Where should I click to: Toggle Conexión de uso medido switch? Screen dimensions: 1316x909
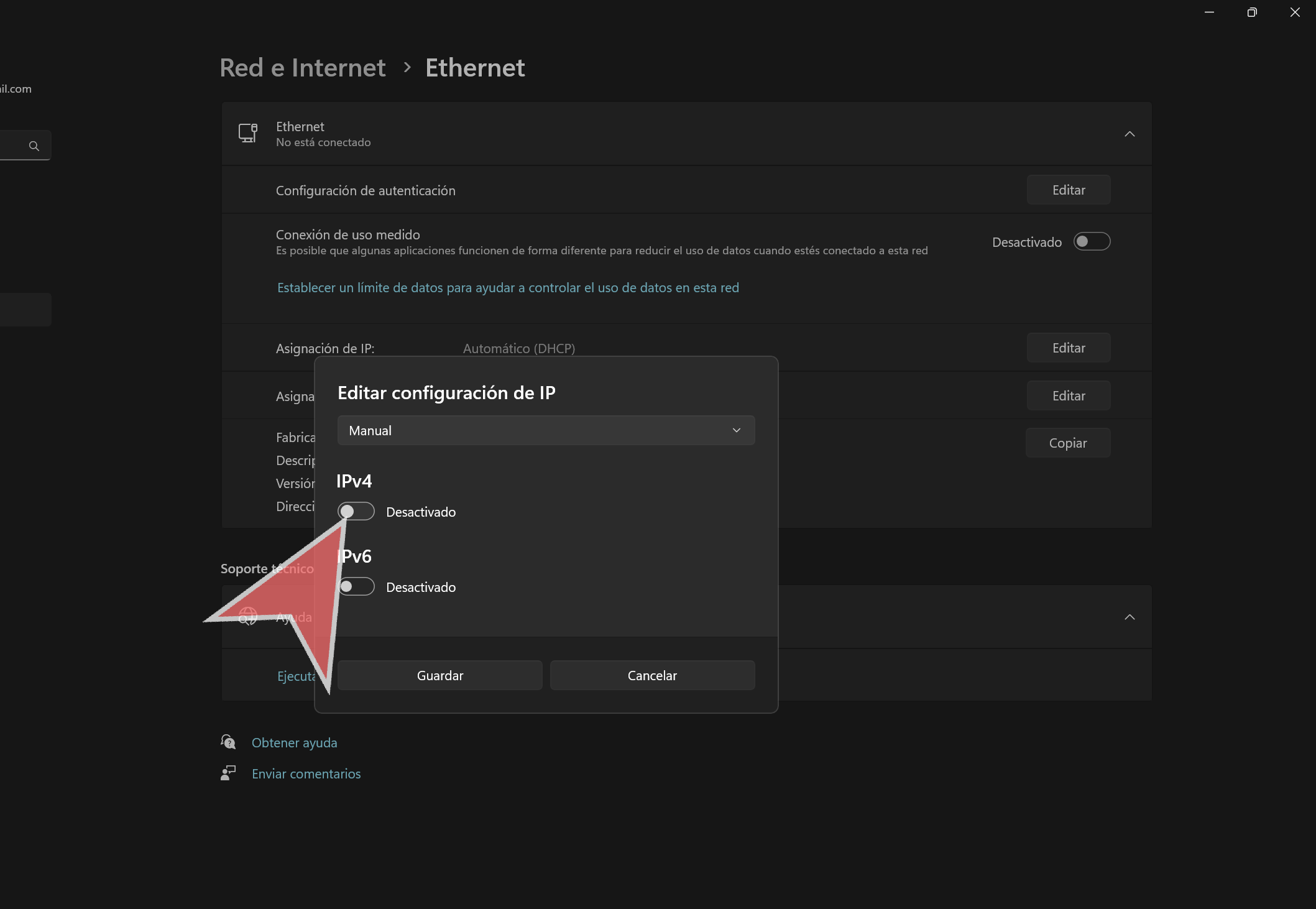[x=1092, y=241]
